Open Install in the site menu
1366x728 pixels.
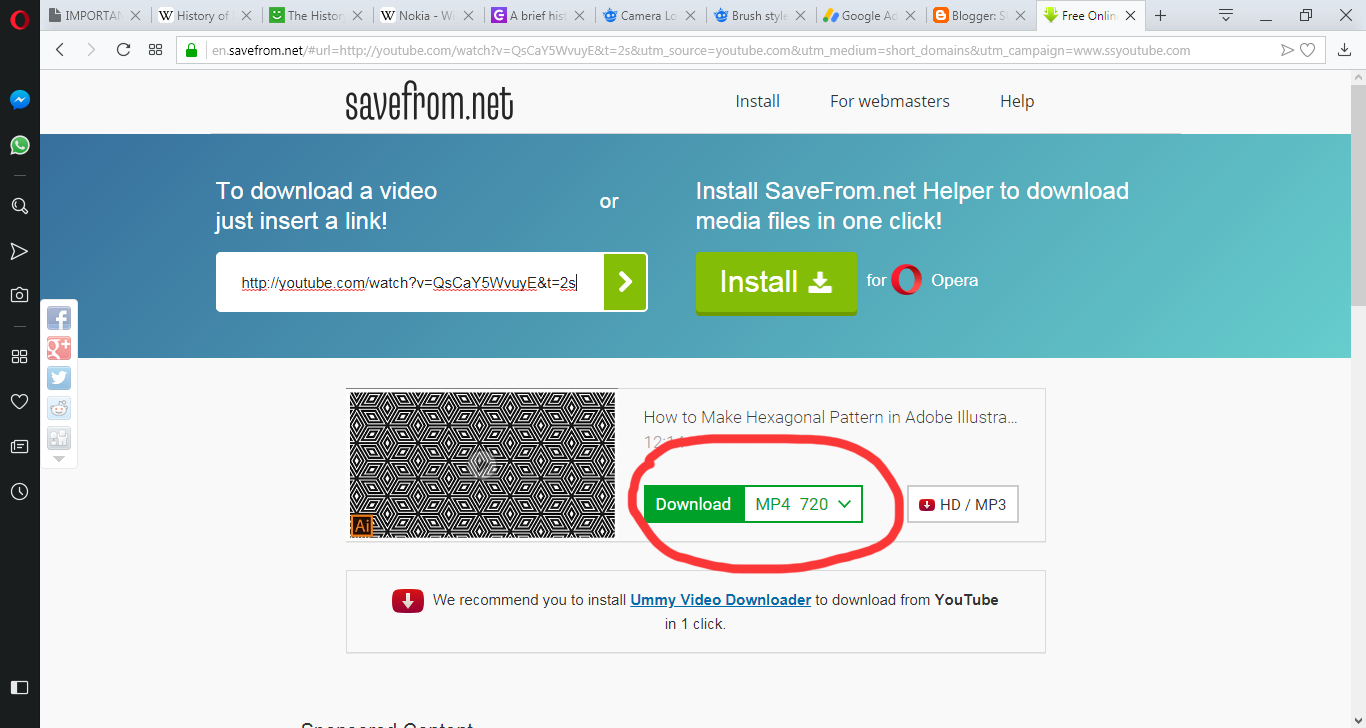click(758, 101)
